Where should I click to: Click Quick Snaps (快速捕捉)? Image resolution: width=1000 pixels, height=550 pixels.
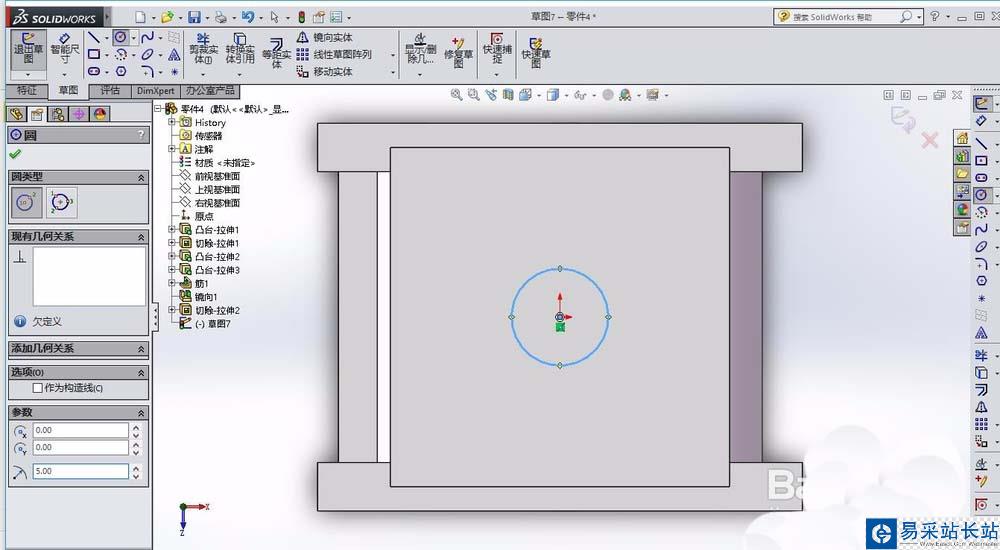(497, 48)
